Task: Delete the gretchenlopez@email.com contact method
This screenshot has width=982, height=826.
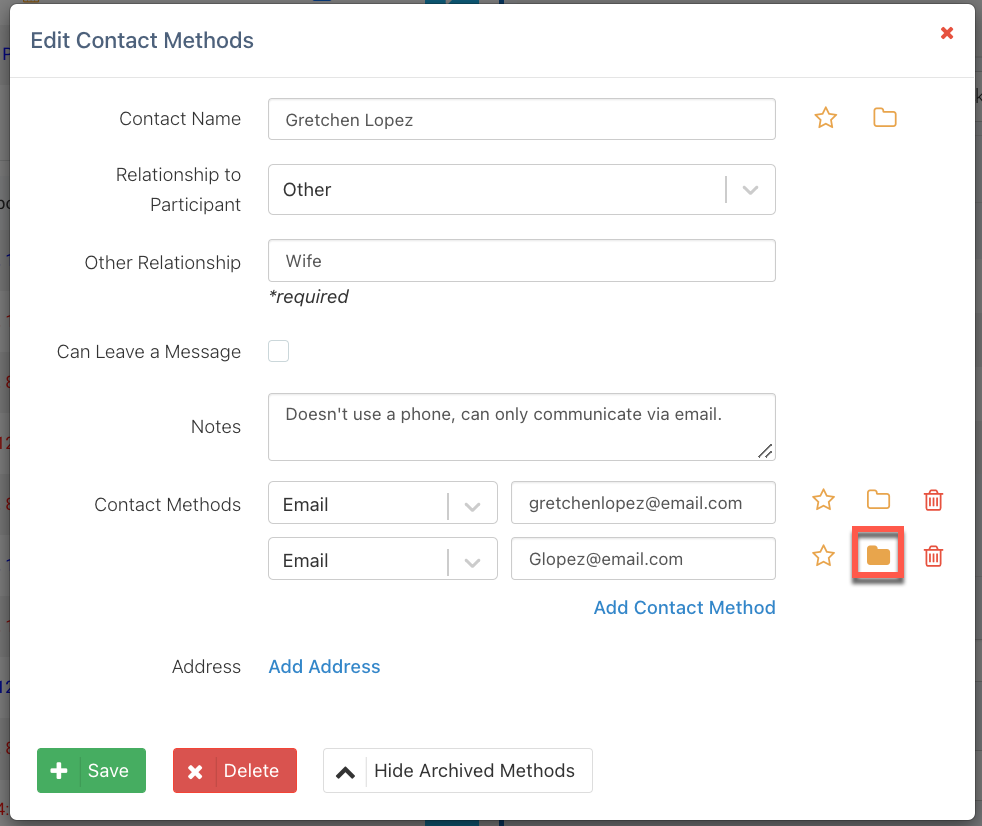Action: point(933,500)
